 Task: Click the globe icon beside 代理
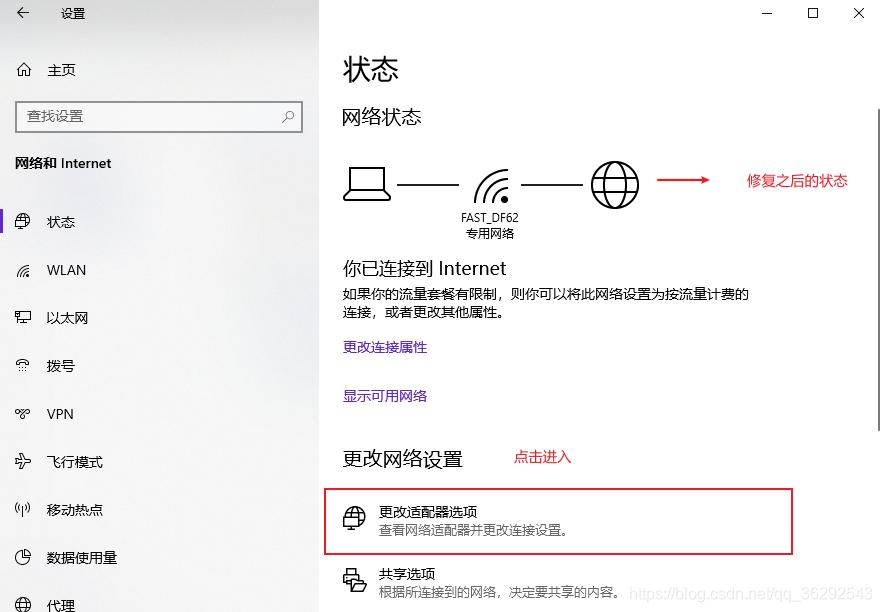23,605
